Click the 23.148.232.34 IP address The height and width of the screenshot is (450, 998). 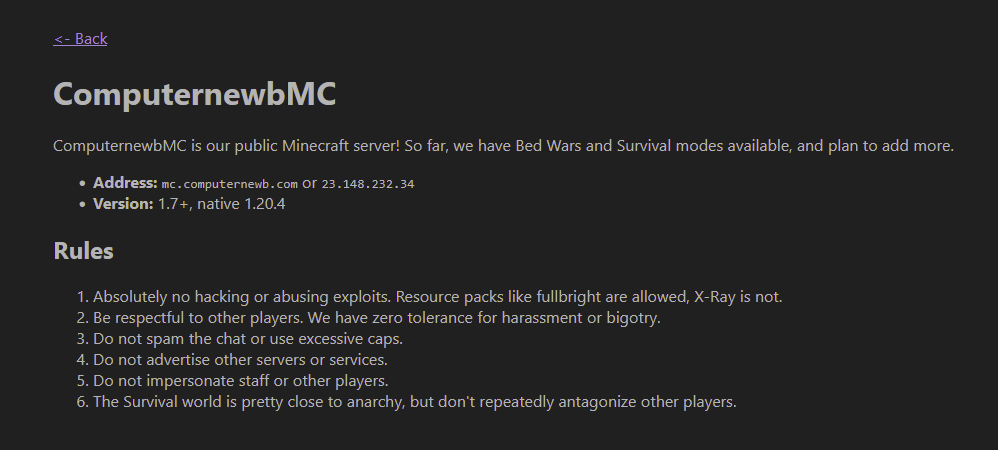368,184
